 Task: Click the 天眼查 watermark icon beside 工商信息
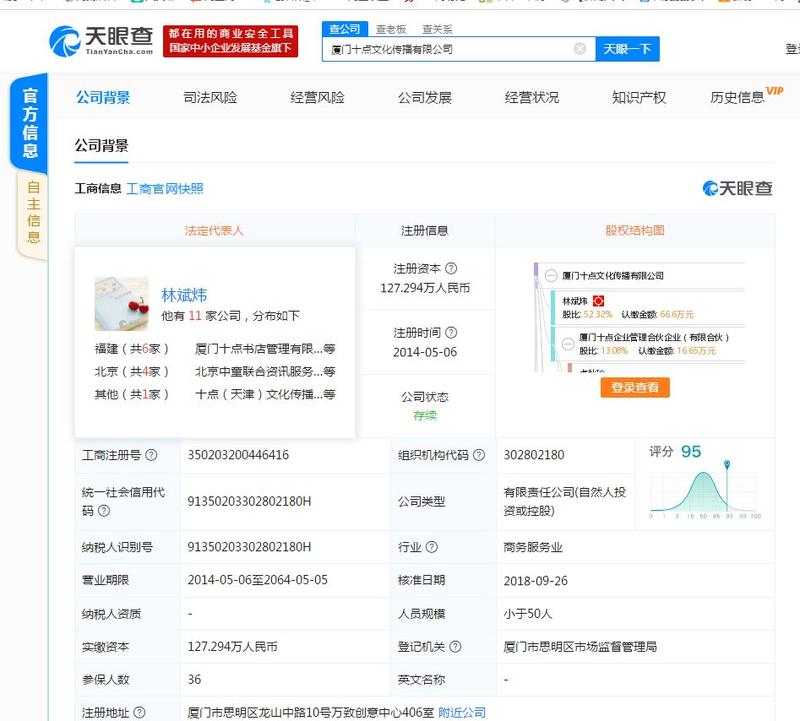712,187
